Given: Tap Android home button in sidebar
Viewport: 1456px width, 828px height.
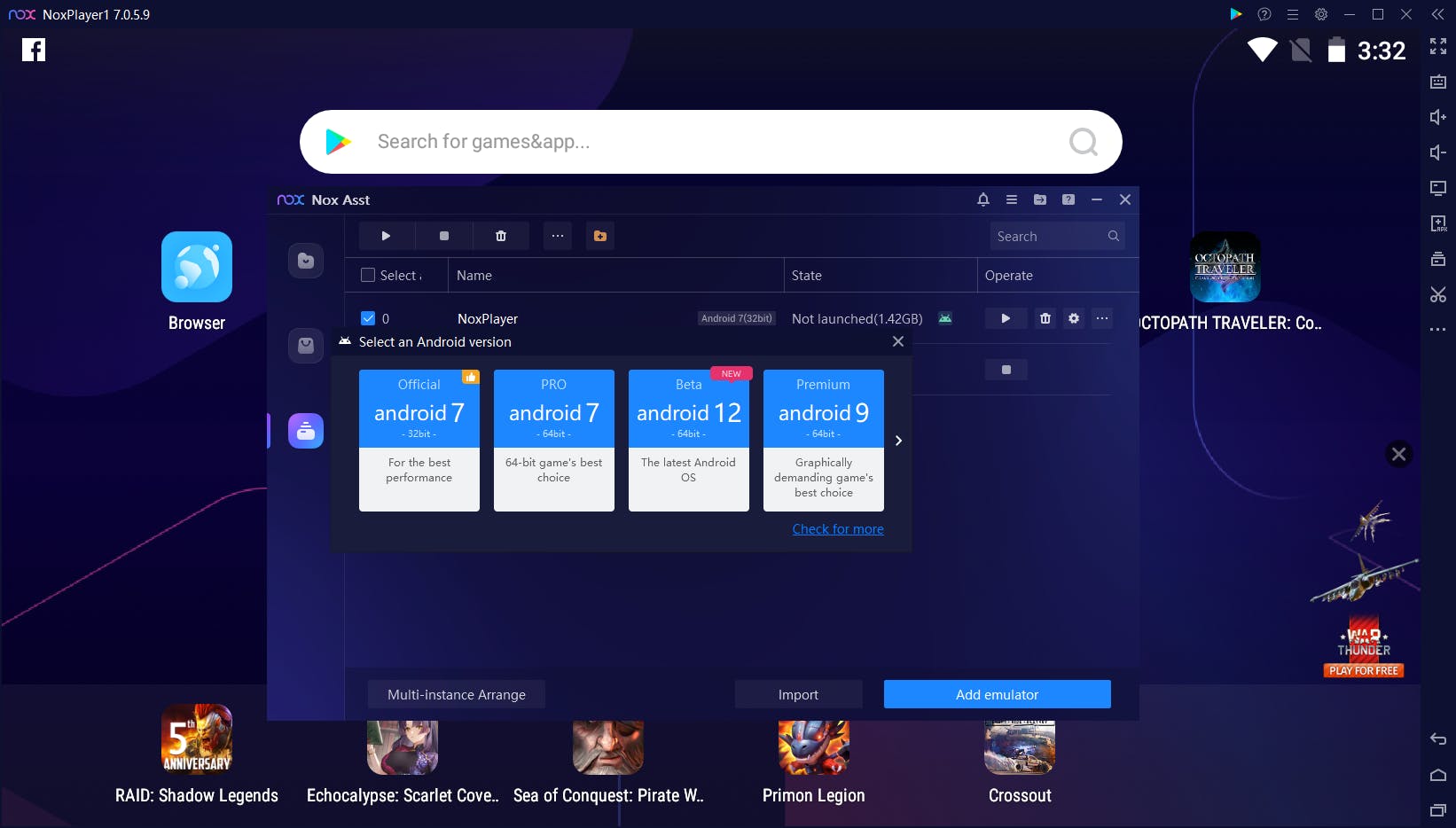Looking at the screenshot, I should [1438, 775].
